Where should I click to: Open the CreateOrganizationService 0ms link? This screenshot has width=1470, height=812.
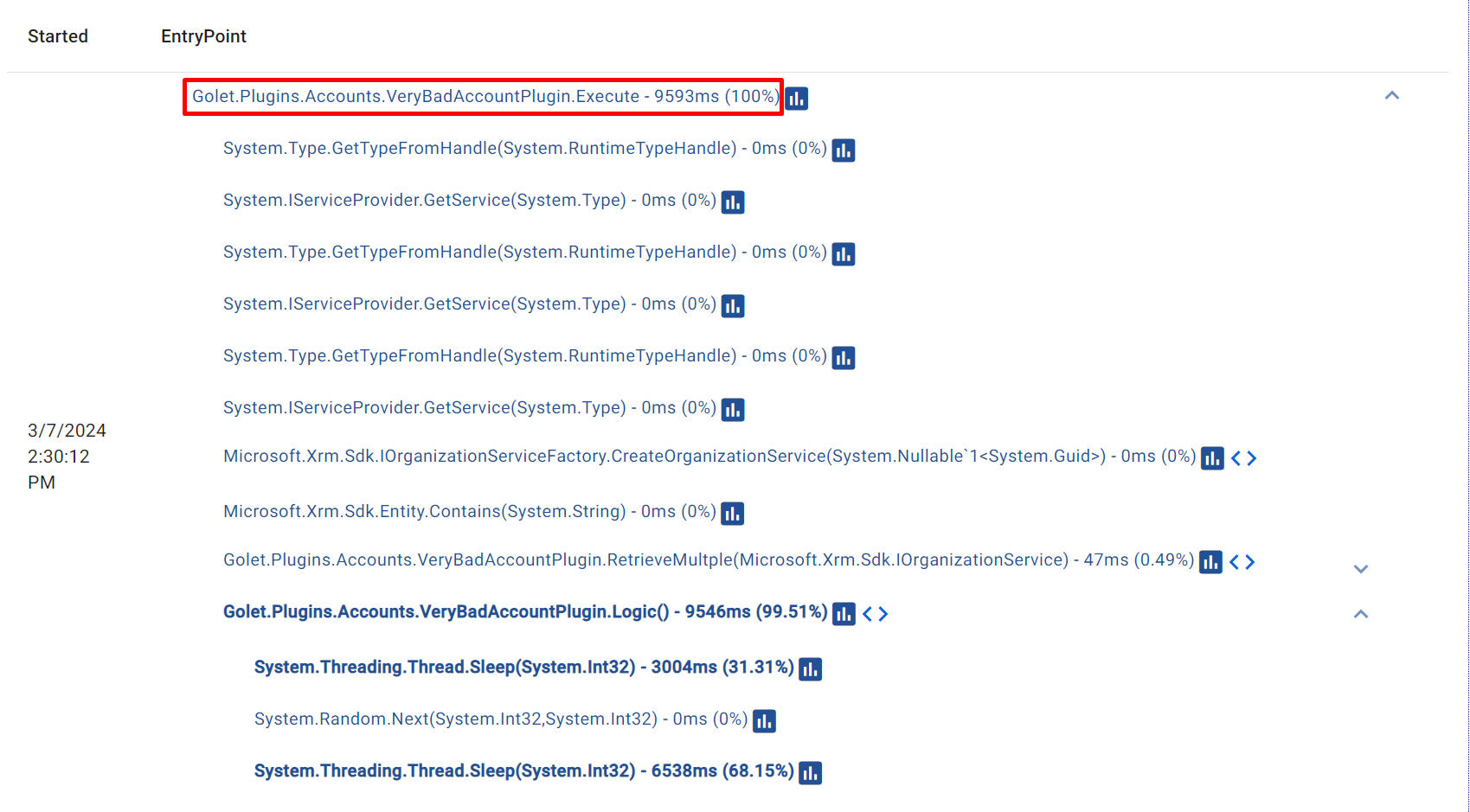[x=709, y=456]
